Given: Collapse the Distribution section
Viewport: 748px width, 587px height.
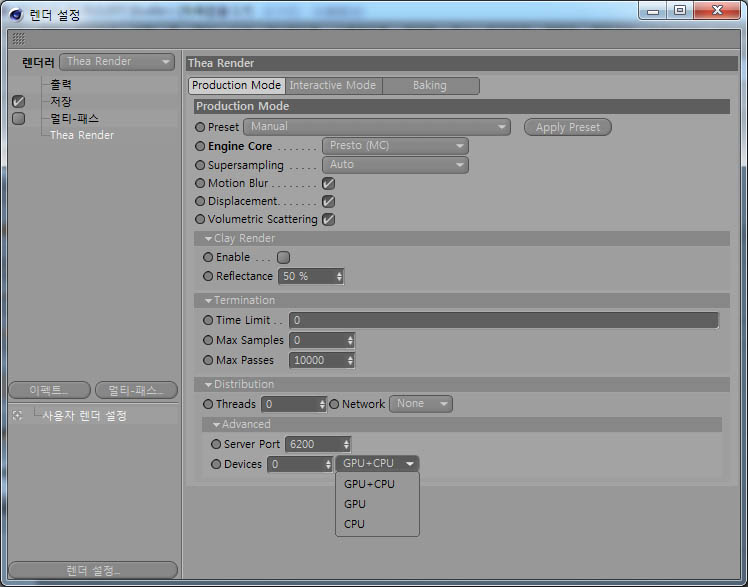Looking at the screenshot, I should [x=208, y=384].
